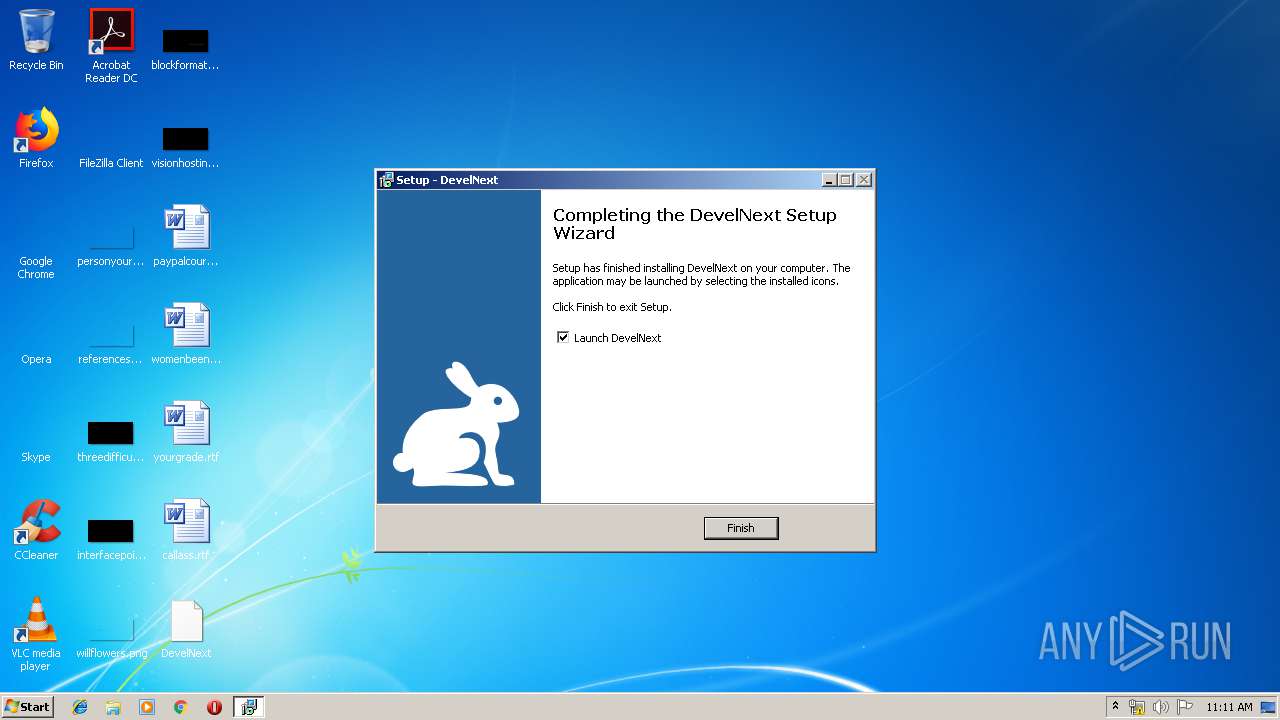
Task: Select the interfacepoi file thumbnail
Action: click(110, 531)
